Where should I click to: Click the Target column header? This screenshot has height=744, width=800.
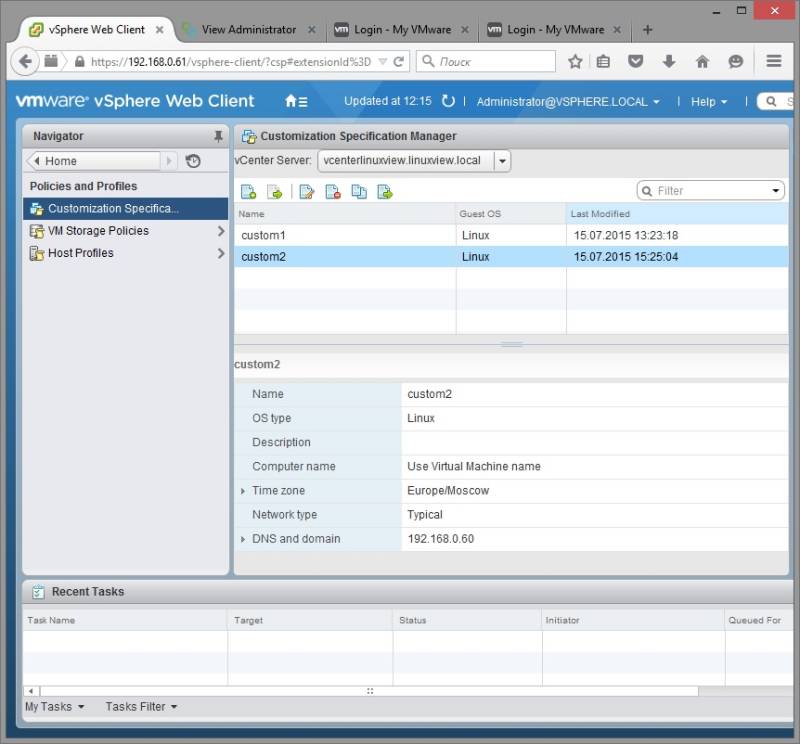(x=310, y=621)
